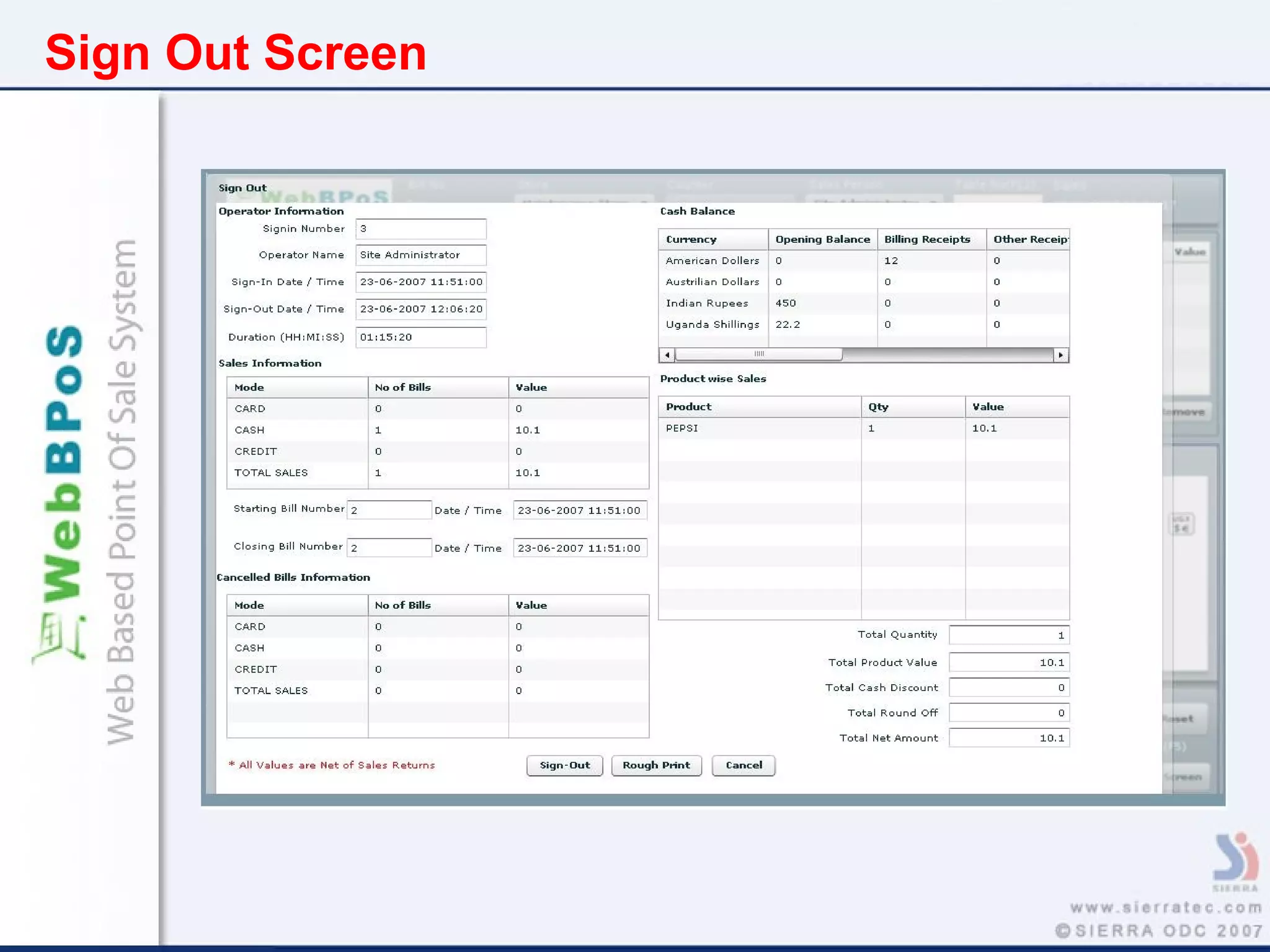Click Mode header in Sales Information table
1270x952 pixels.
tap(298, 387)
